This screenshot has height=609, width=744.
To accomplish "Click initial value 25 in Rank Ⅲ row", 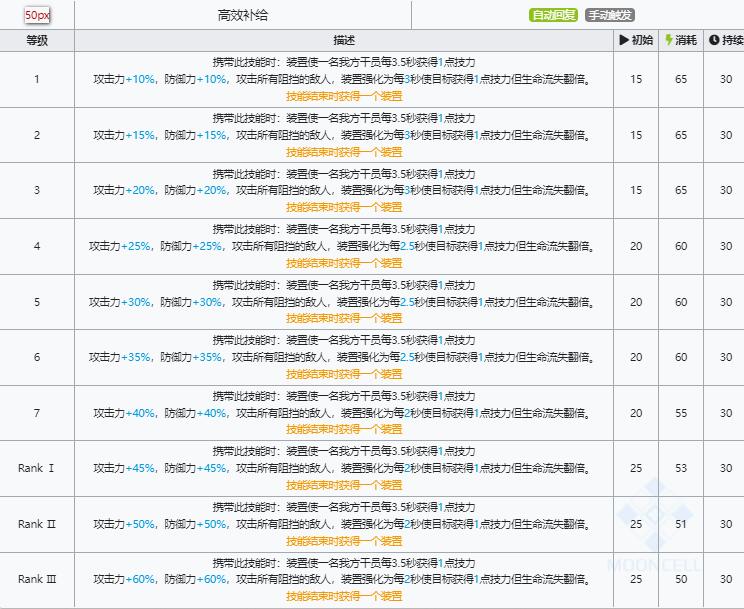I will (x=636, y=580).
